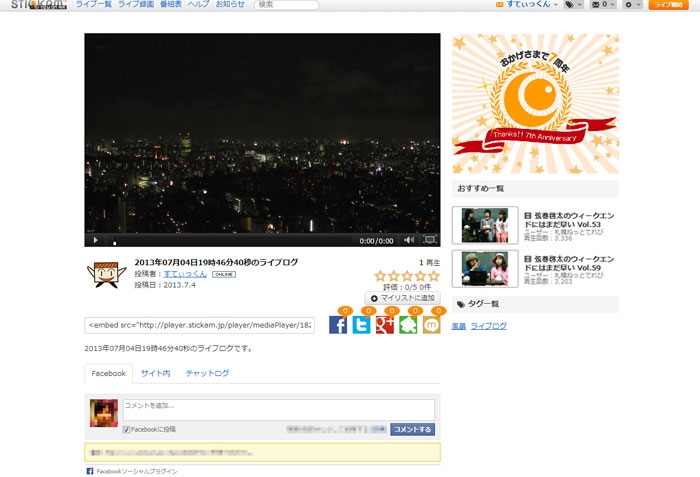Share on Google+ icon
The image size is (700, 477).
pyautogui.click(x=385, y=325)
